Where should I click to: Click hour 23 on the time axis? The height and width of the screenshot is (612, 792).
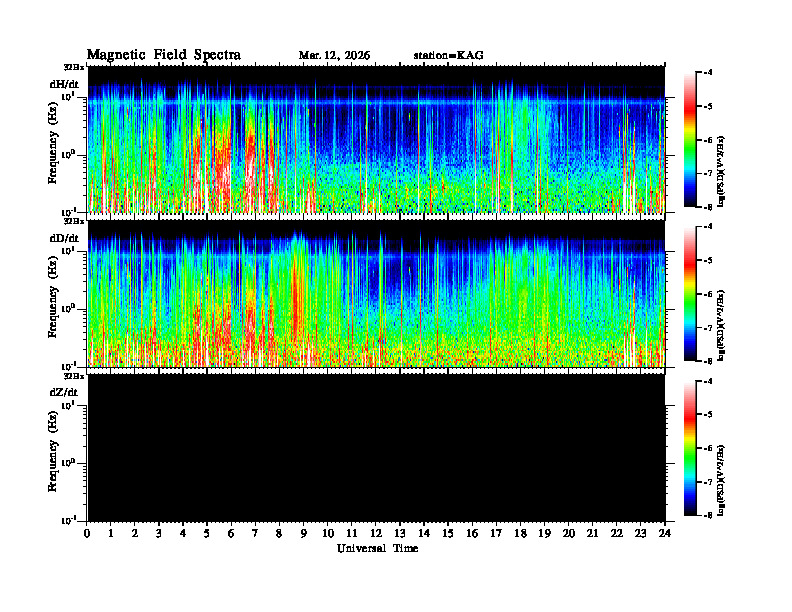[x=641, y=533]
